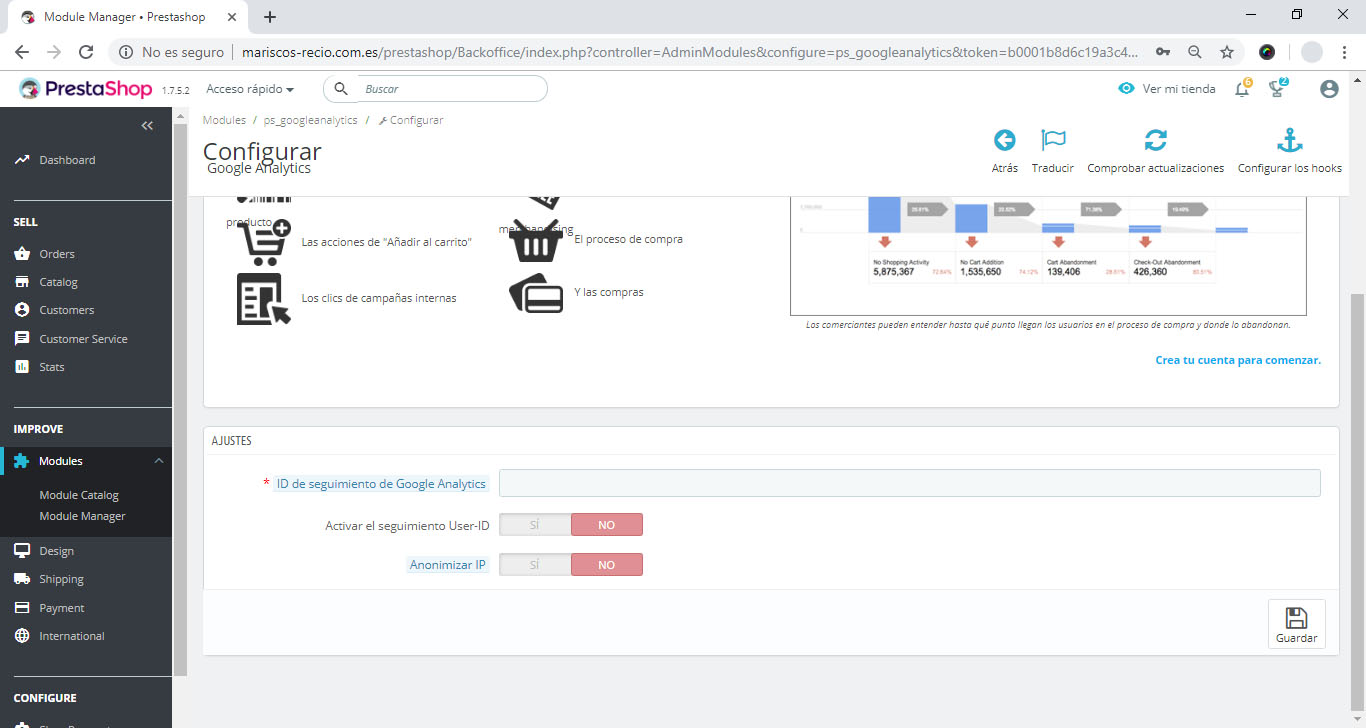
Task: Click the Payment card icon
Action: point(22,608)
